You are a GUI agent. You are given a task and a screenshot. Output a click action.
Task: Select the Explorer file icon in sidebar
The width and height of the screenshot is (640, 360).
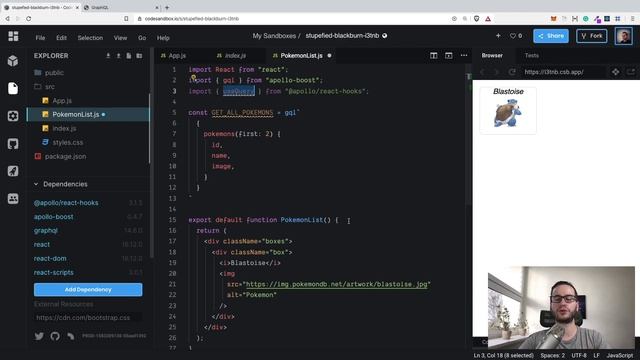[13, 88]
